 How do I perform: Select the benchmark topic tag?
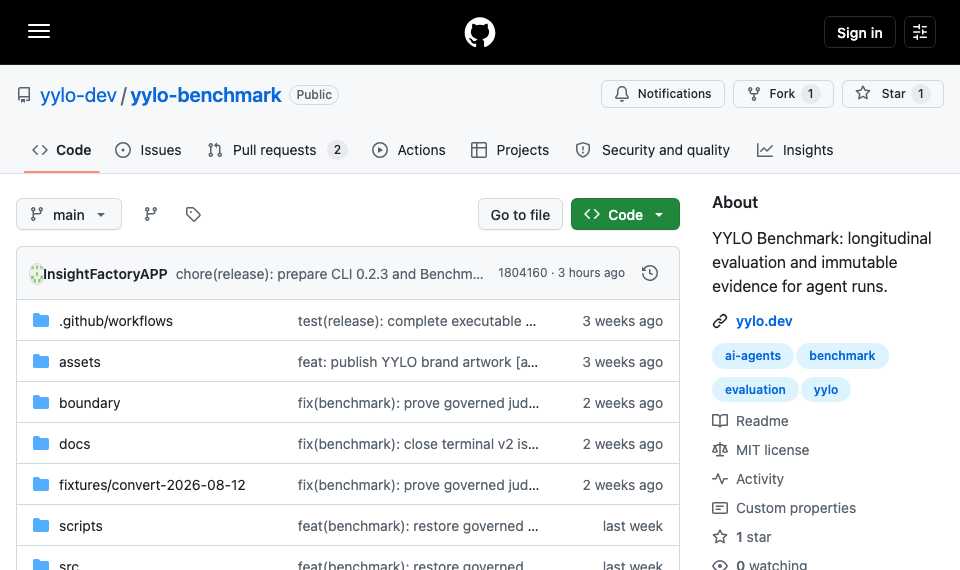click(842, 356)
